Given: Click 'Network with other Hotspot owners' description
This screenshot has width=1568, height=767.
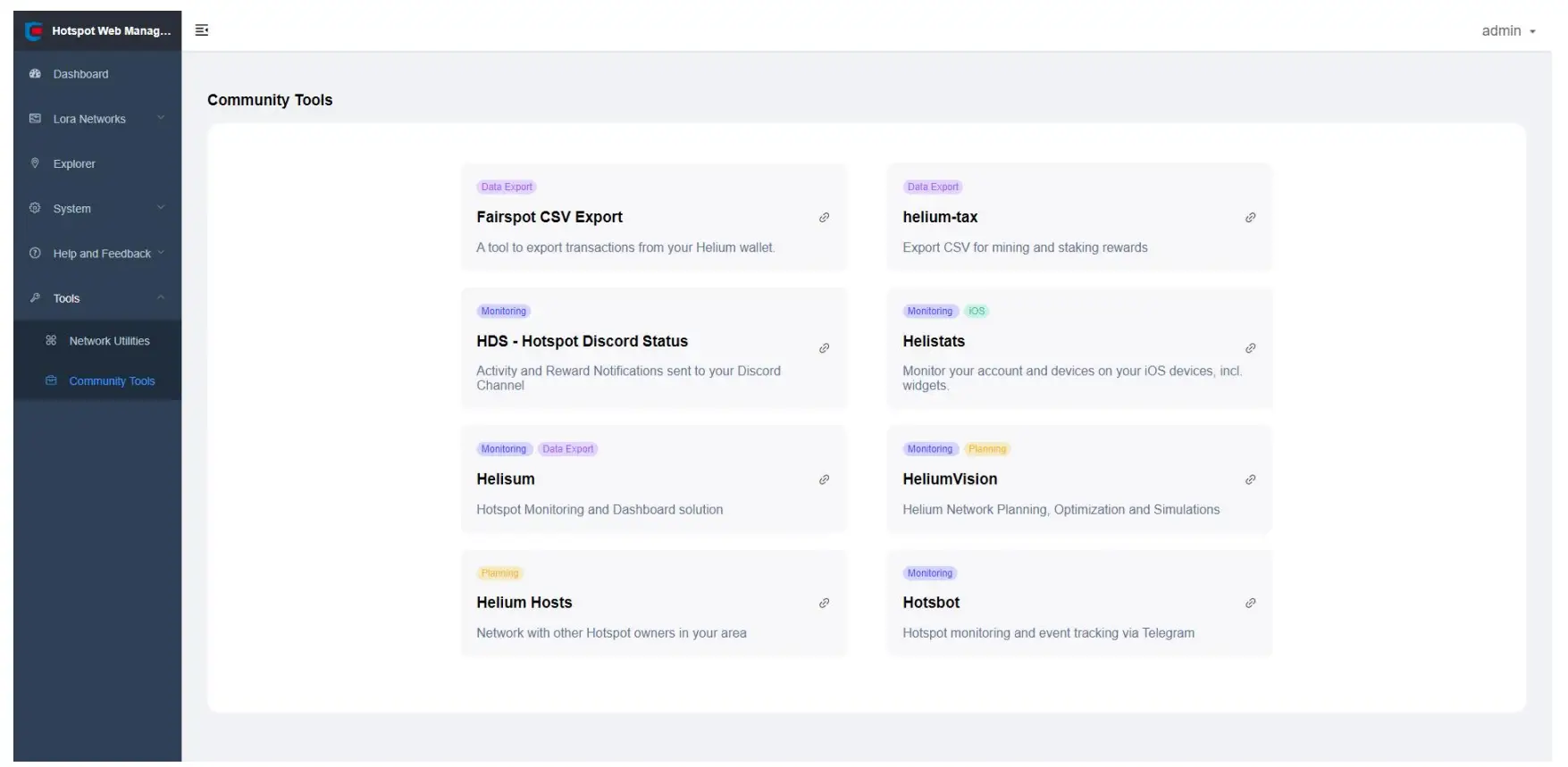Looking at the screenshot, I should click(x=611, y=633).
